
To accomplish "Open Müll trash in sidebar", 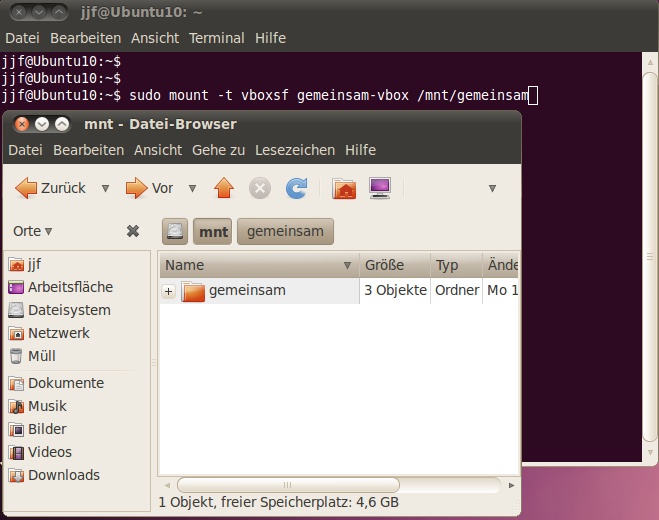I will (x=41, y=356).
